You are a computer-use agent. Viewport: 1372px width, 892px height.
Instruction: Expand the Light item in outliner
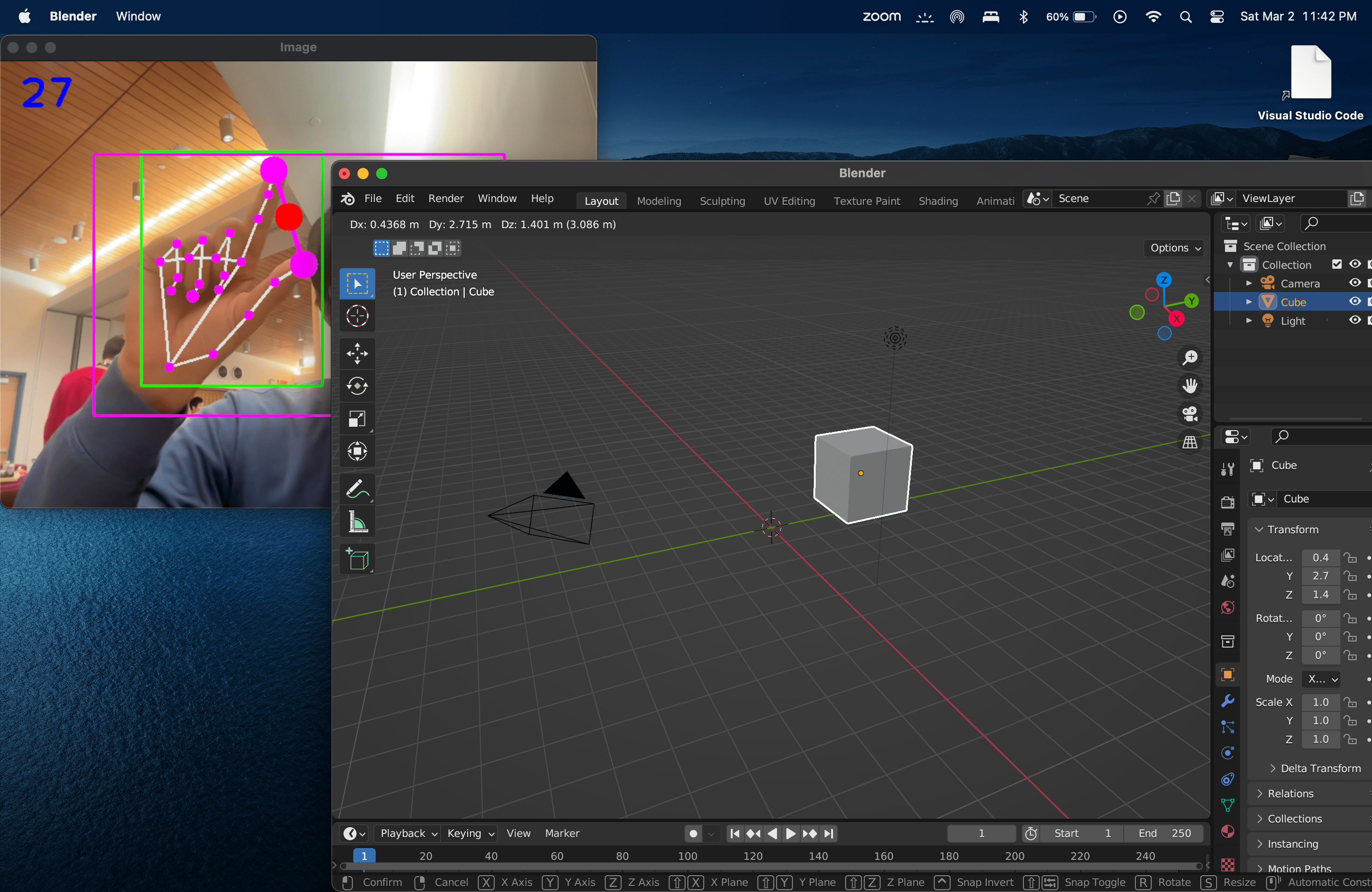(1249, 321)
